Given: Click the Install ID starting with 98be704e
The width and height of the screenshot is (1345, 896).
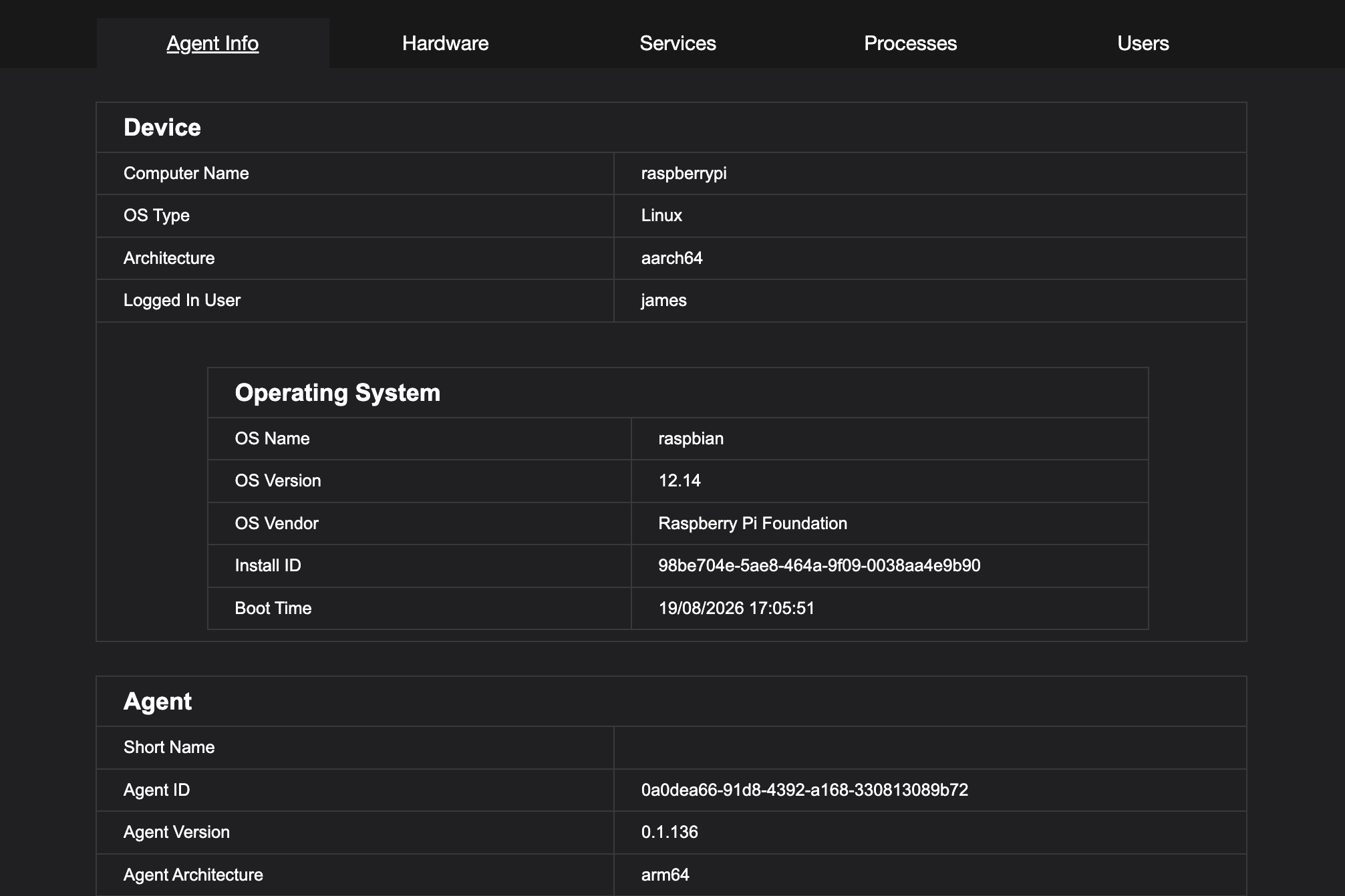Looking at the screenshot, I should [x=819, y=565].
